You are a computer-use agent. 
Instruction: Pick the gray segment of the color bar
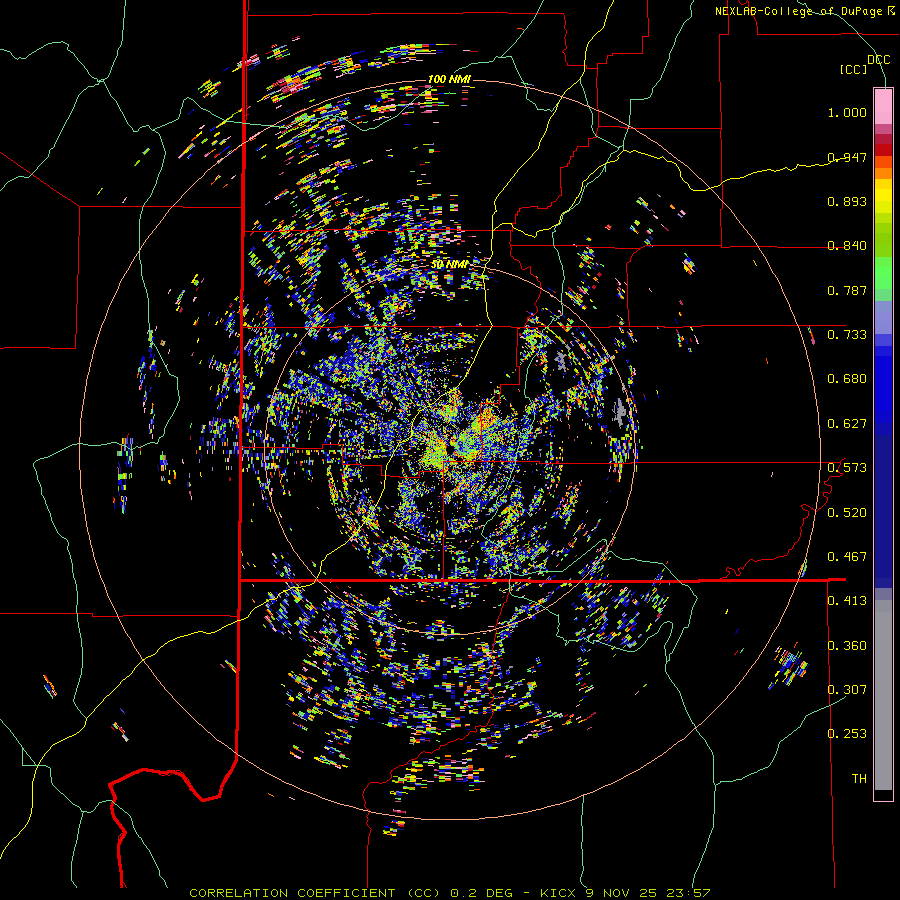click(883, 695)
